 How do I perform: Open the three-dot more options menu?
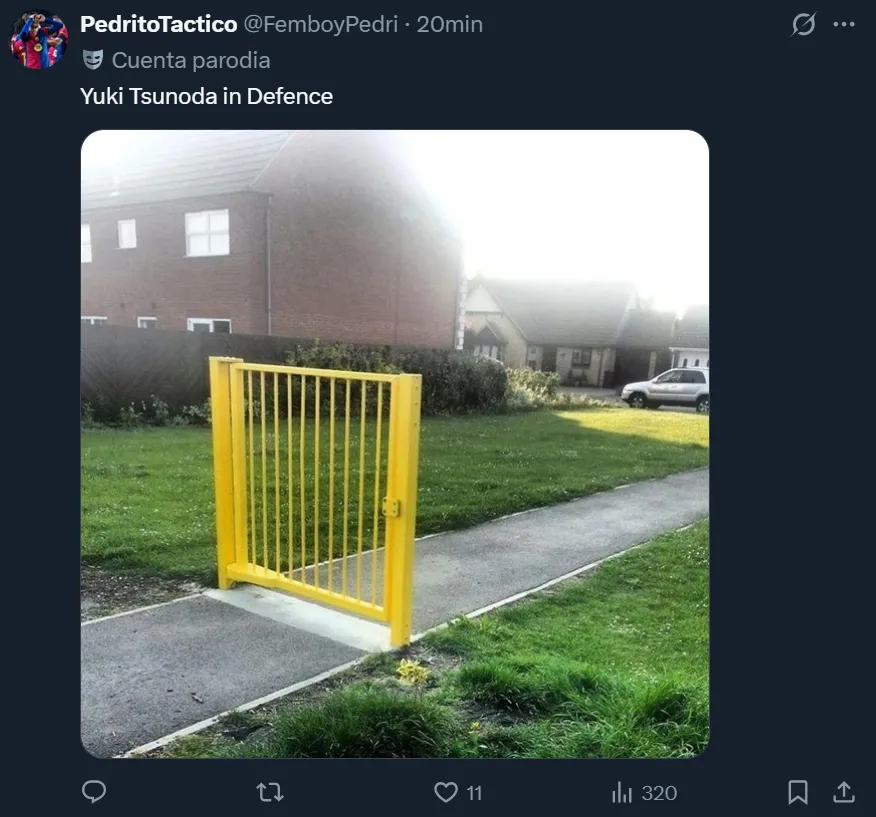pyautogui.click(x=844, y=24)
